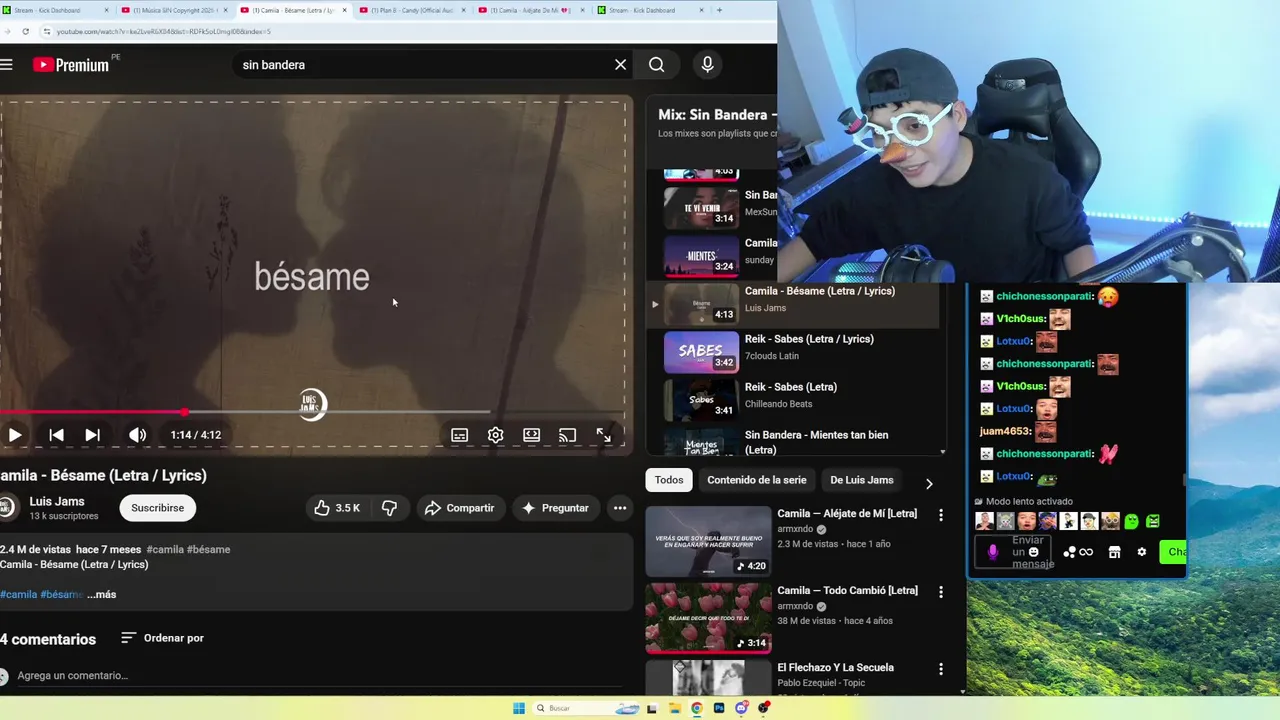The width and height of the screenshot is (1280, 720).
Task: Open a new browser tab with plus
Action: tap(719, 10)
